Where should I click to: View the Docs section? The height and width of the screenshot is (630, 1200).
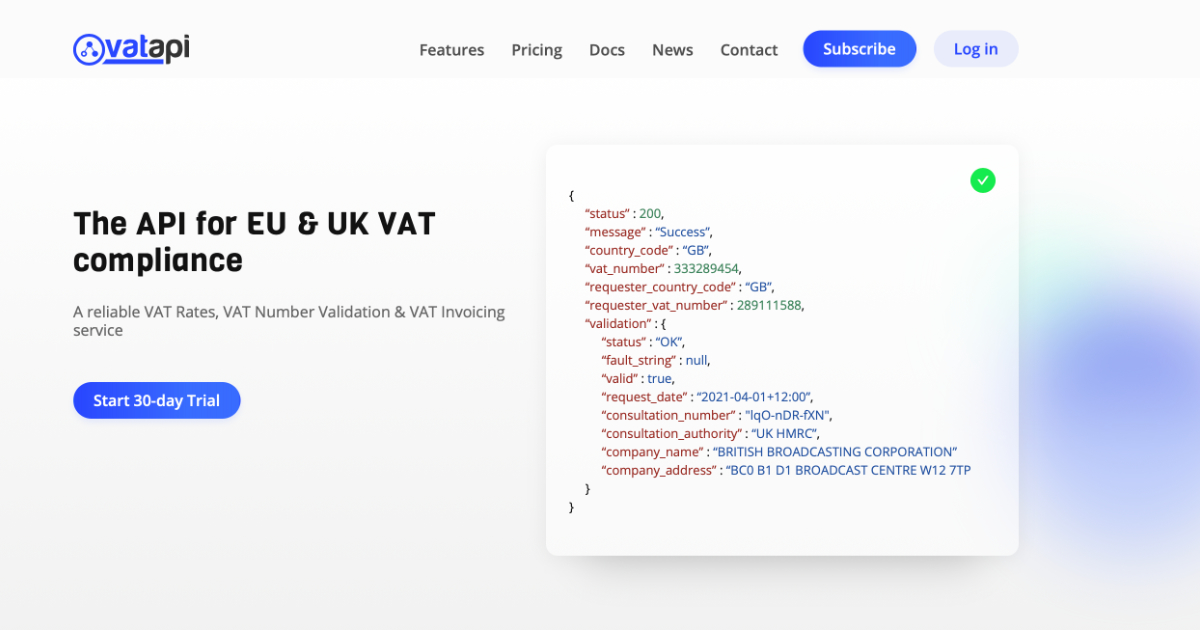click(606, 49)
